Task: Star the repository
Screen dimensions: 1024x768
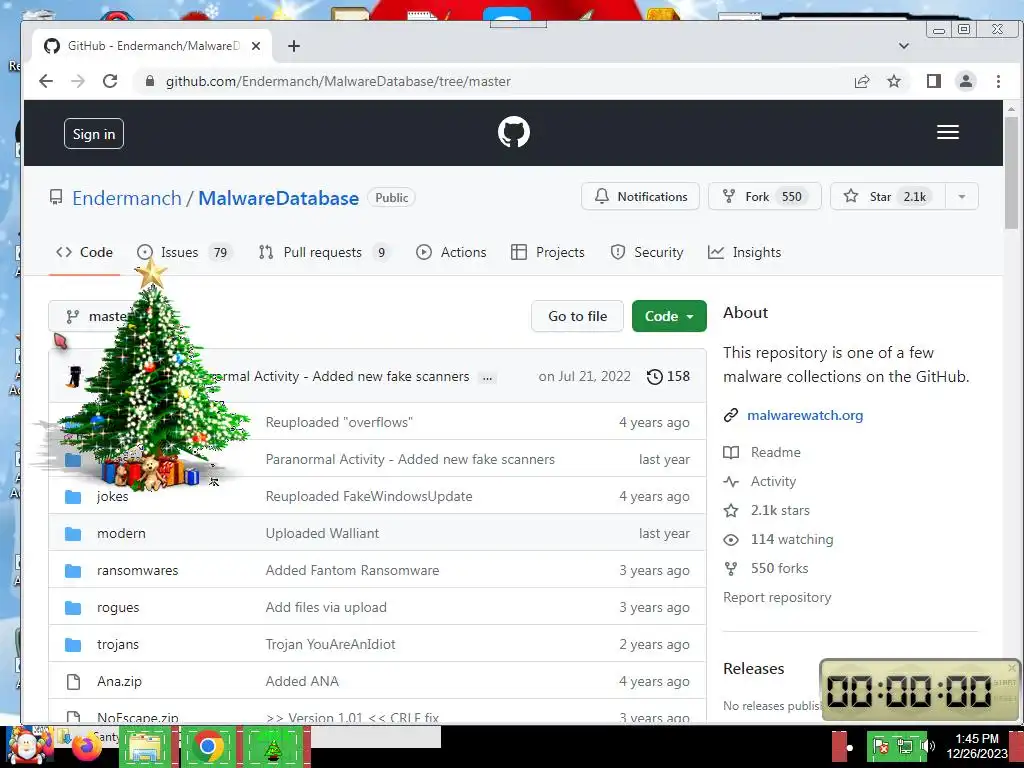Action: [x=888, y=197]
